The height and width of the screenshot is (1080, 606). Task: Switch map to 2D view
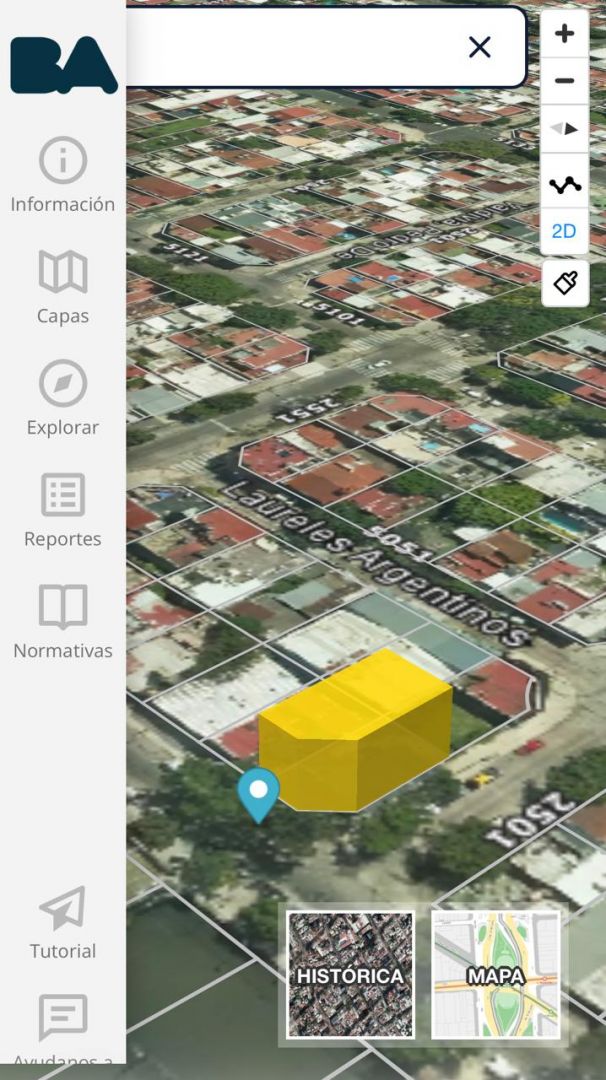(564, 231)
